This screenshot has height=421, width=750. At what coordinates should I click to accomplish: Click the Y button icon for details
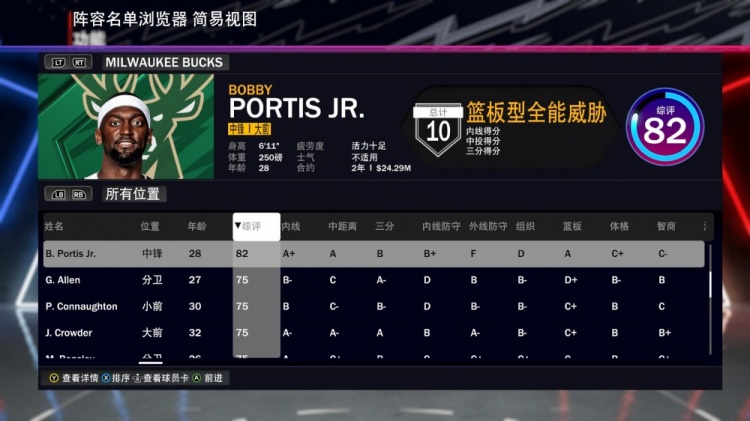coord(54,378)
